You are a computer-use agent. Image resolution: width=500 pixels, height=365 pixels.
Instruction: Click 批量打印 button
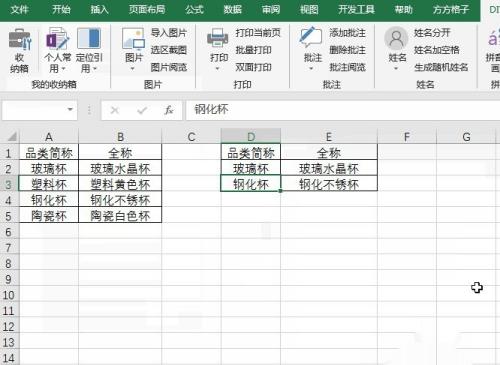coord(253,50)
